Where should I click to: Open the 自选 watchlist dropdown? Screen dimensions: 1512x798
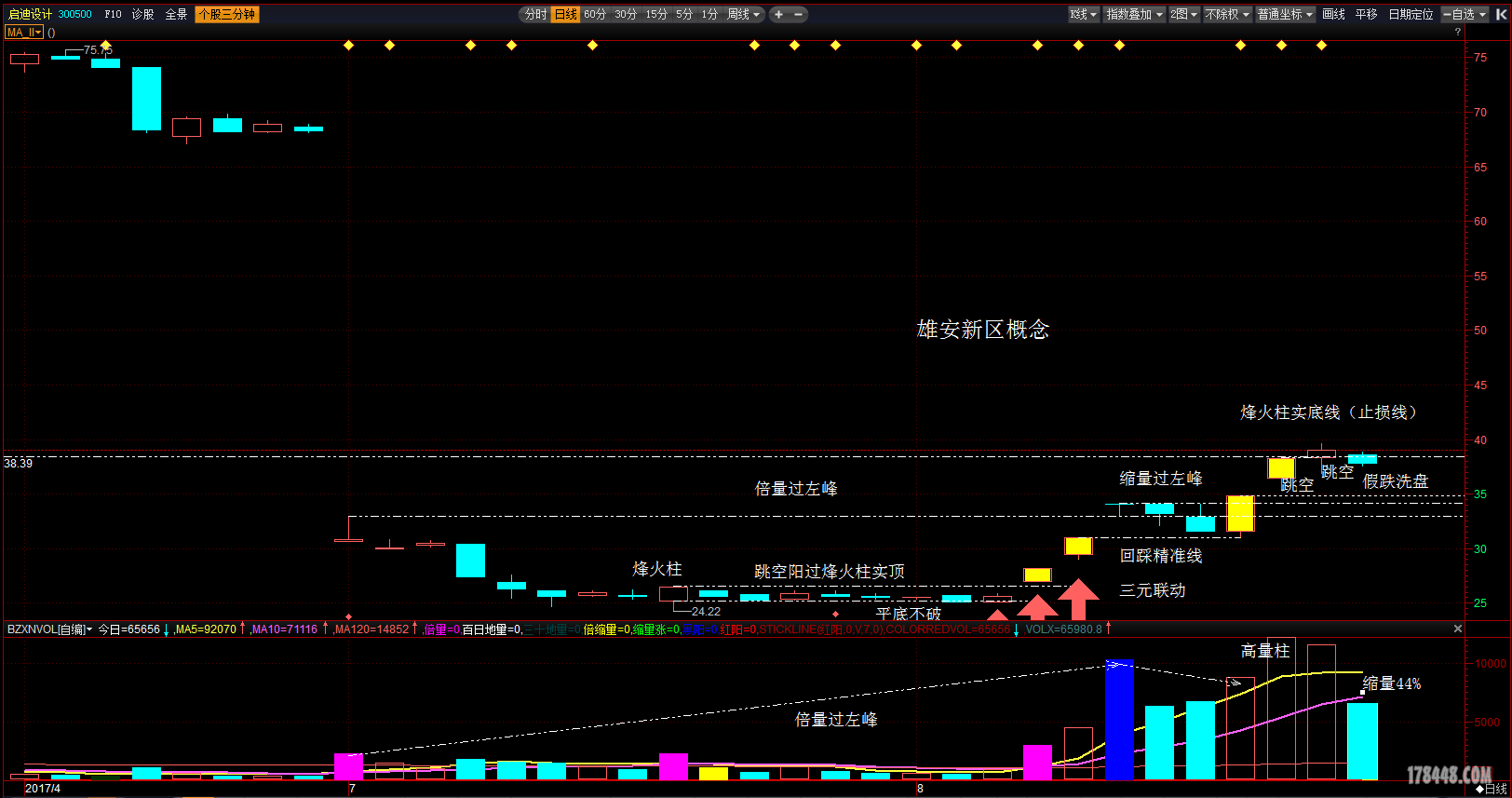coord(1465,14)
